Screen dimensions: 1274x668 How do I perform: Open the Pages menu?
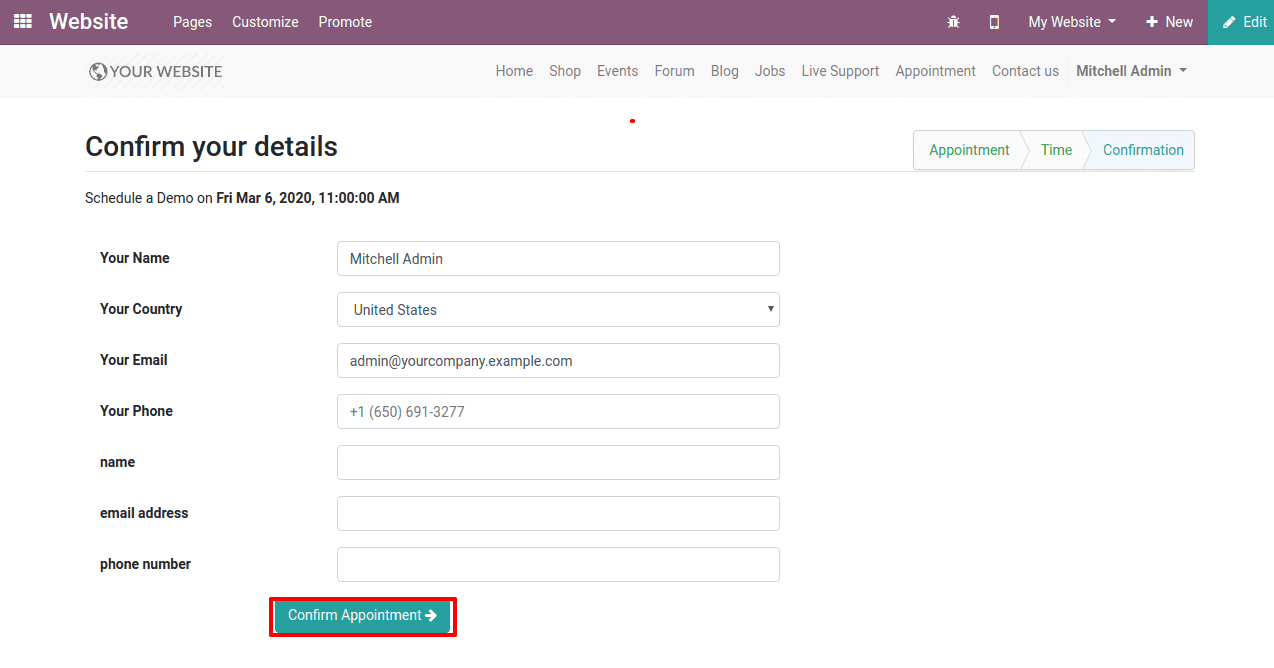192,22
